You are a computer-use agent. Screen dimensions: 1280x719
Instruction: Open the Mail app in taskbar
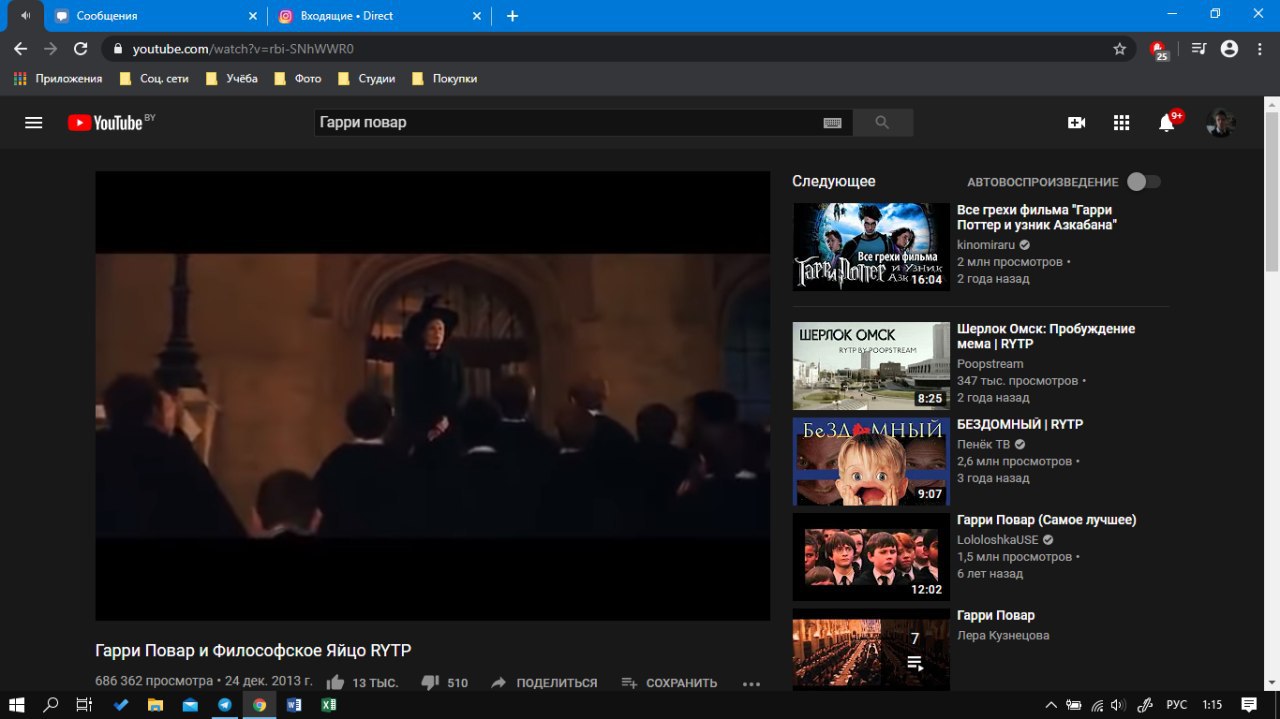pyautogui.click(x=190, y=704)
